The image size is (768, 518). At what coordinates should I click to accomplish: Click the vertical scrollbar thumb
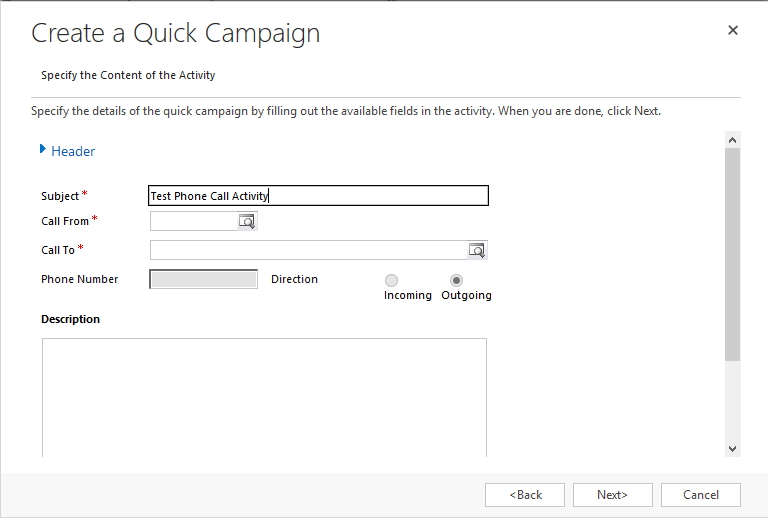(x=733, y=255)
